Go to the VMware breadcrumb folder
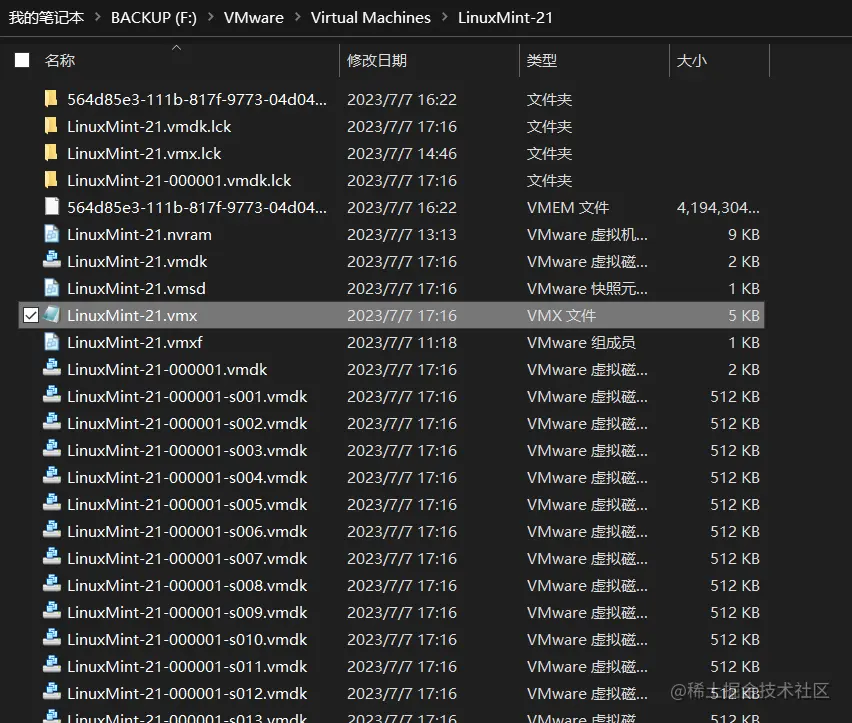The image size is (852, 723). (254, 17)
